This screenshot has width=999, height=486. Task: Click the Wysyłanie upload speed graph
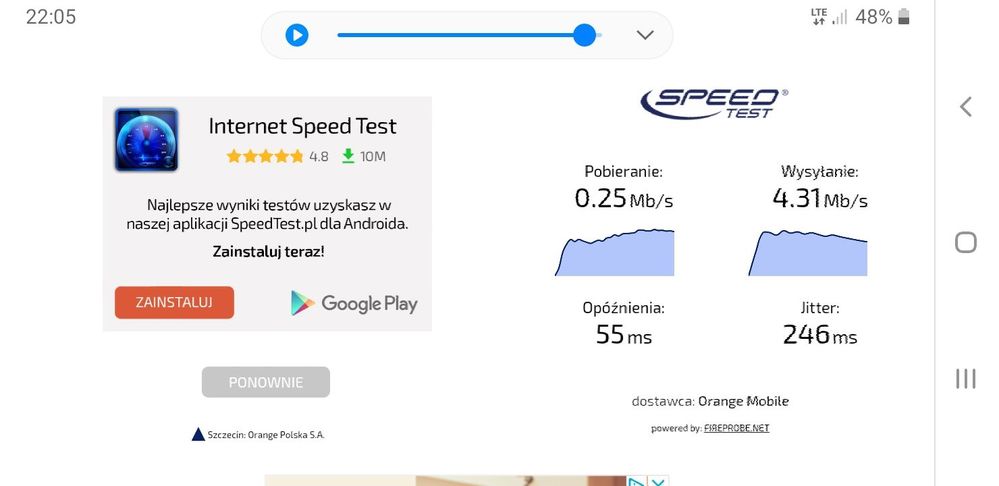(808, 253)
